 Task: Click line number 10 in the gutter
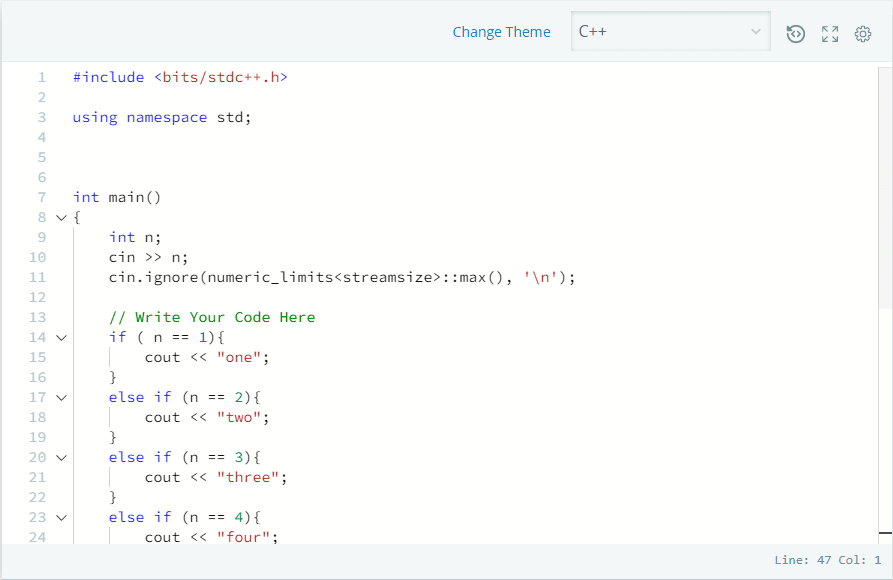(x=37, y=257)
